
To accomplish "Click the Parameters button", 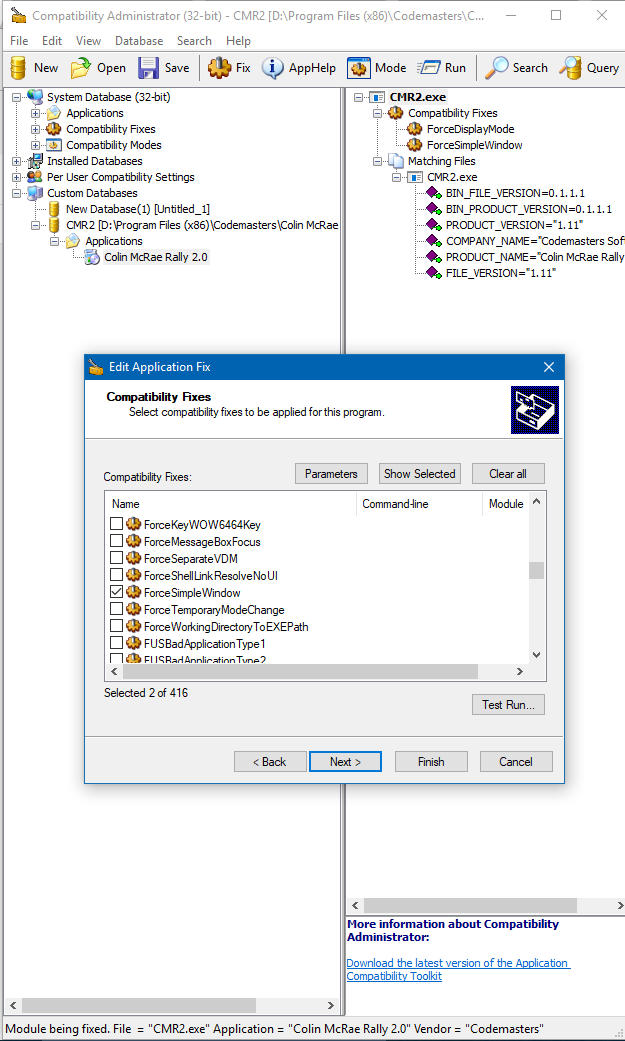I will 331,474.
